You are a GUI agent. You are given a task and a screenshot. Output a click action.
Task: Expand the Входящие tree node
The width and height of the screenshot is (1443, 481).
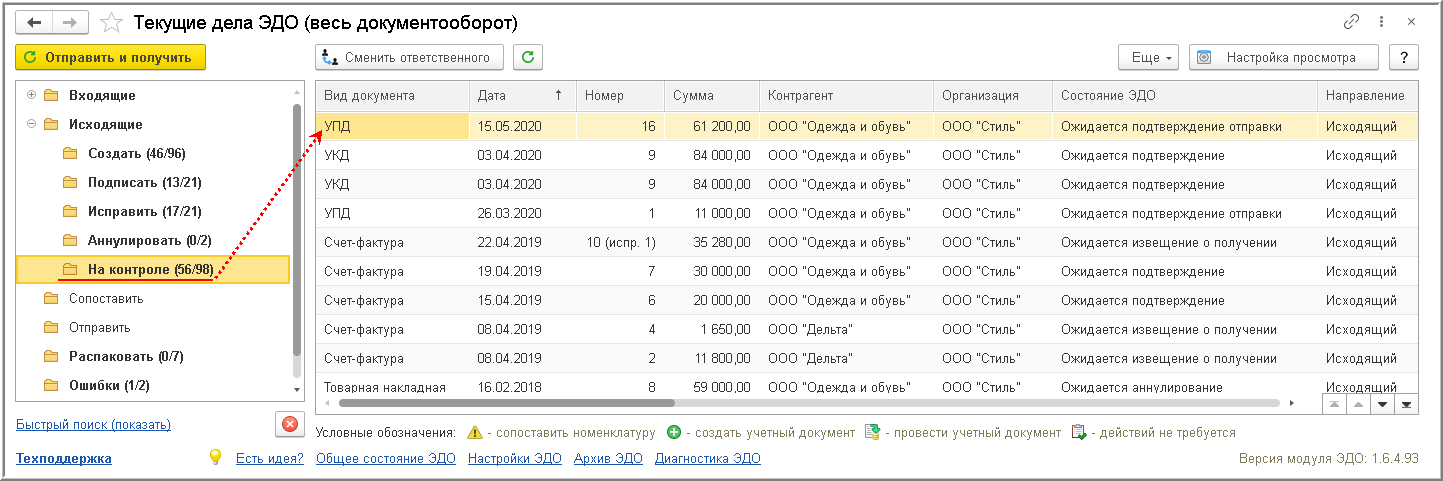pyautogui.click(x=32, y=95)
